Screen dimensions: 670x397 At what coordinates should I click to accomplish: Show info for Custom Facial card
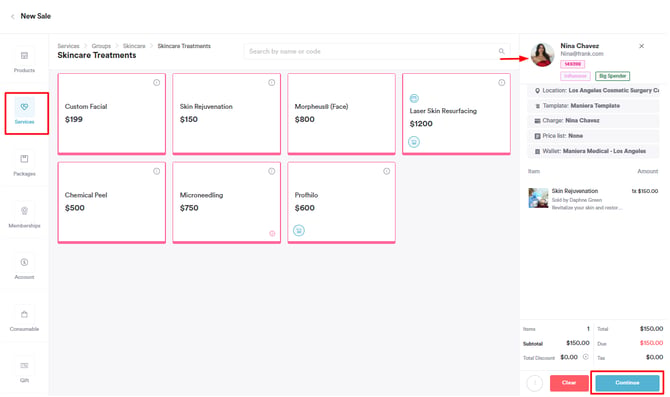tap(157, 82)
